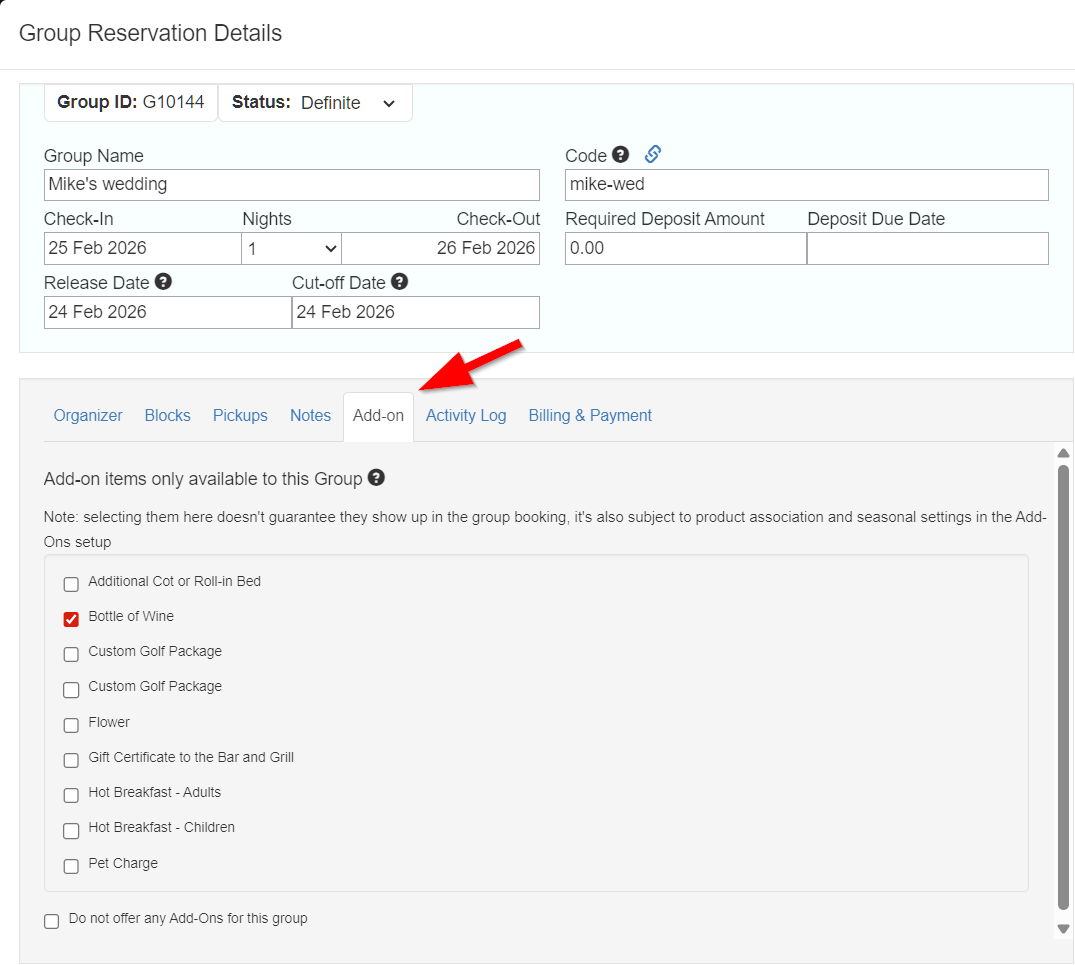The image size is (1075, 965).
Task: Click the link icon beside Code
Action: (652, 154)
